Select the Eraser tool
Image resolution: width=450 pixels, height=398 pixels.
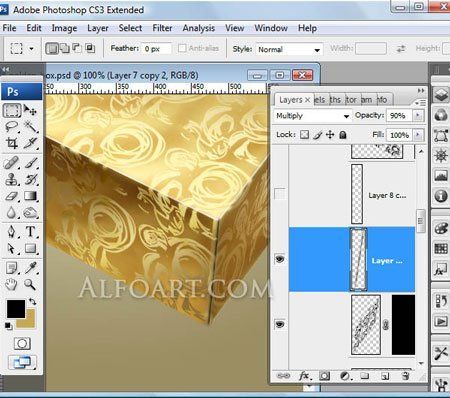click(12, 196)
